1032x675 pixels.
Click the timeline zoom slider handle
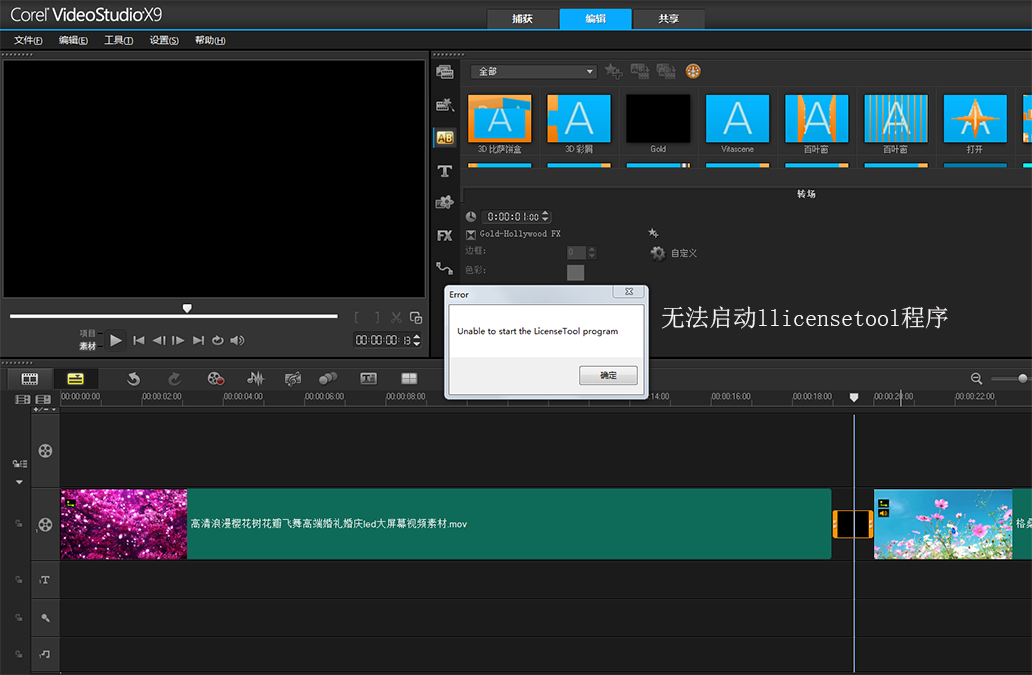coord(1022,378)
